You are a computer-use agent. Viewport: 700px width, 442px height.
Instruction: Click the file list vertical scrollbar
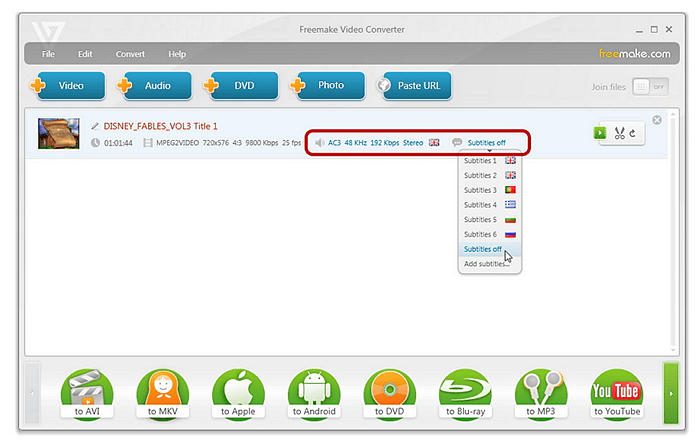pos(673,231)
